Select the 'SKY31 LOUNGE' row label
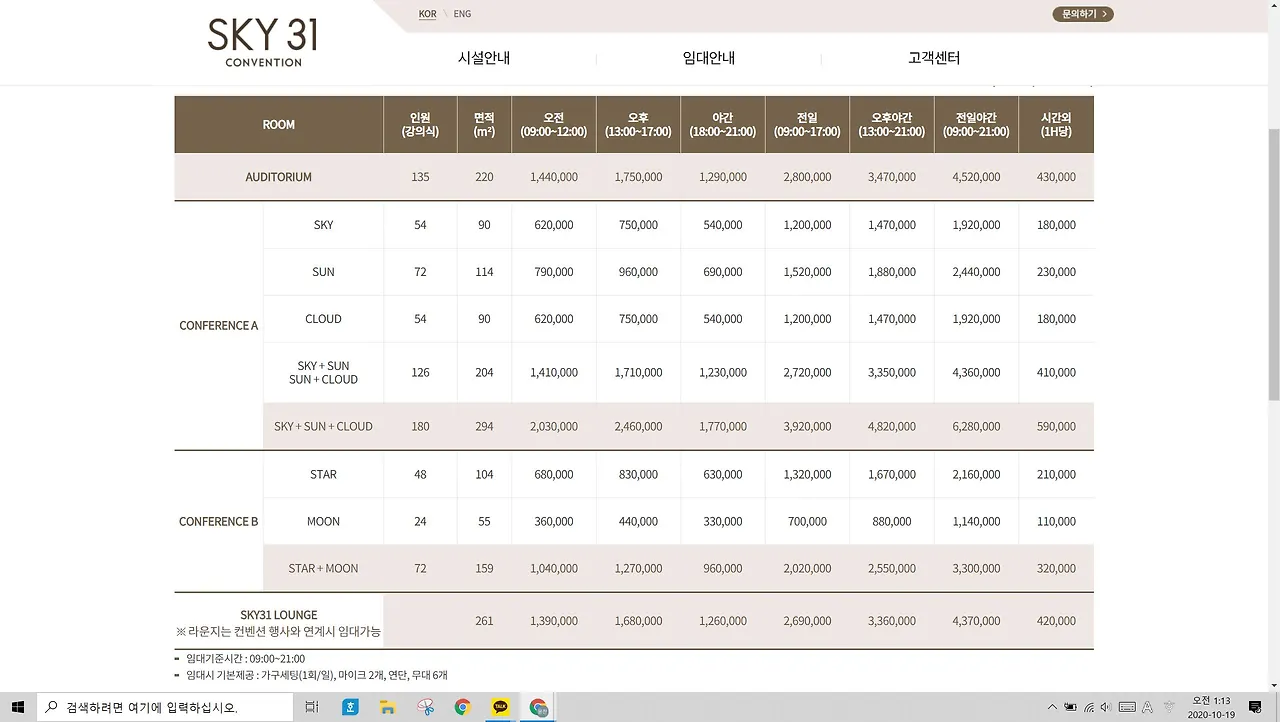 279,615
